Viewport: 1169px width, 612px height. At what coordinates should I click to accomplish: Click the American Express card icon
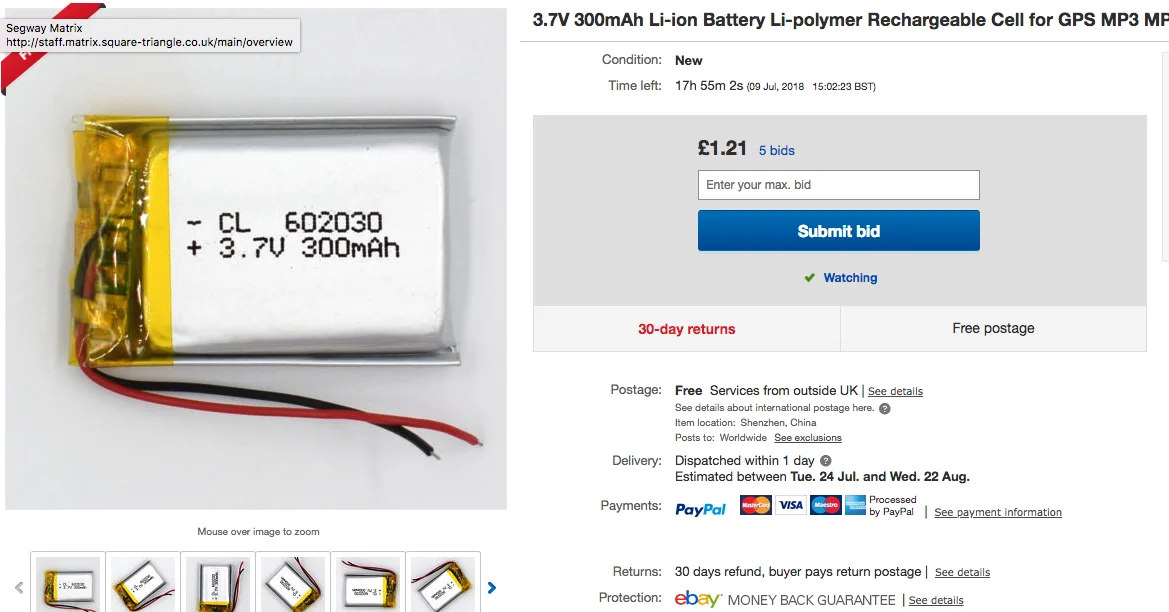(855, 505)
